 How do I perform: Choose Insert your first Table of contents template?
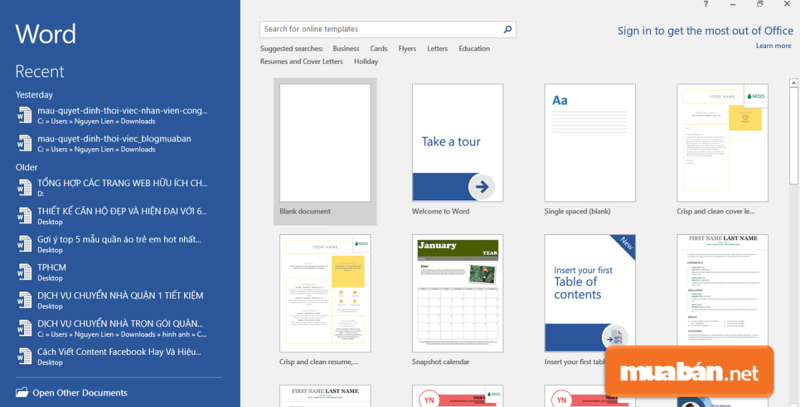coord(590,293)
